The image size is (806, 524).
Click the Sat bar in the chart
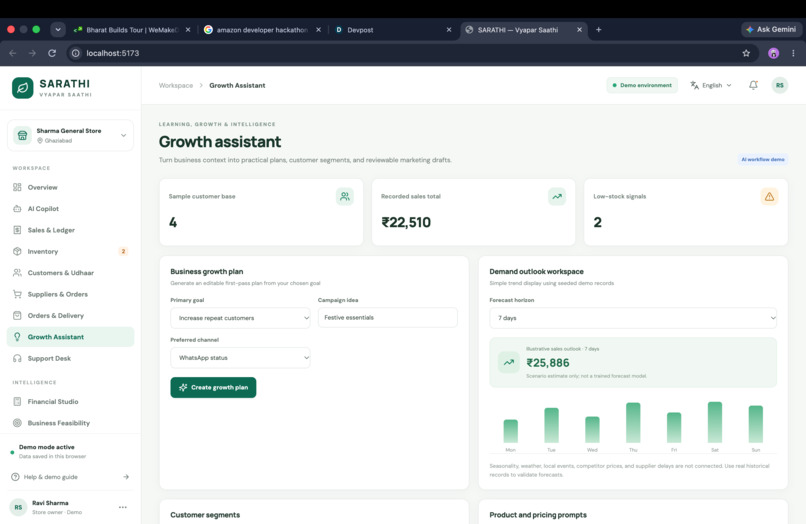(x=715, y=422)
